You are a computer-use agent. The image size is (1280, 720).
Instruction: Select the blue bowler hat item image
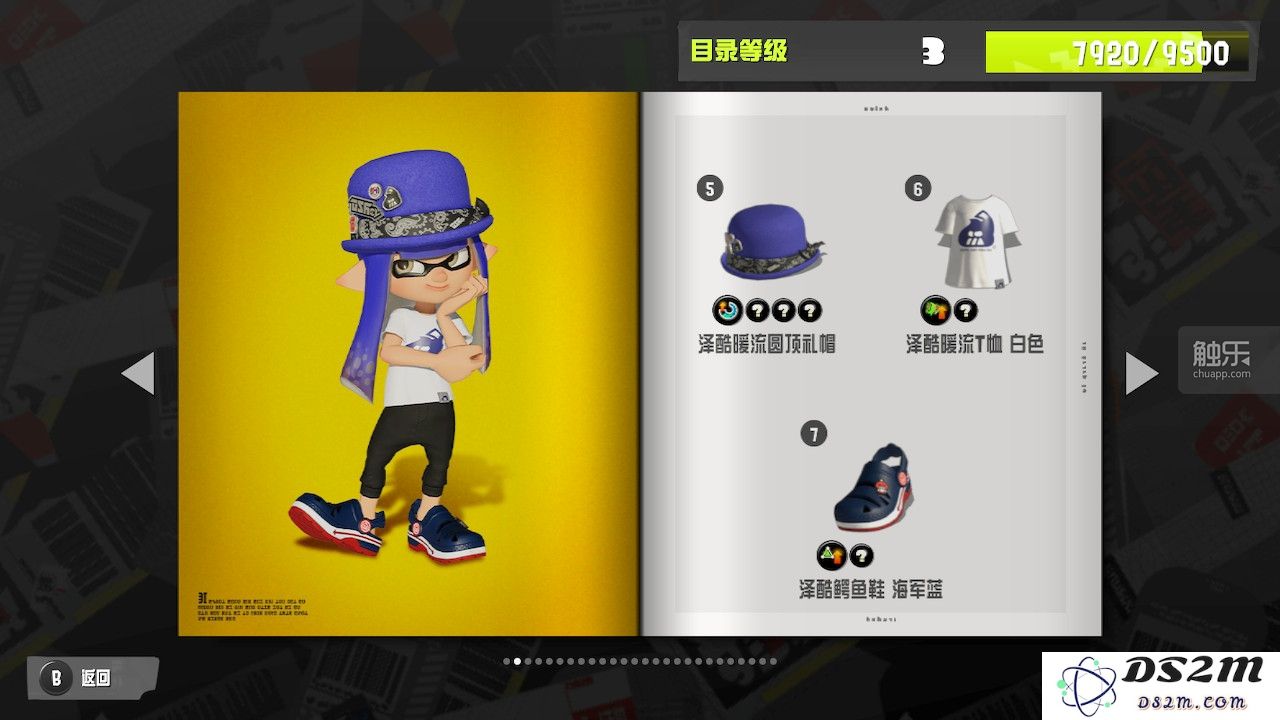tap(772, 241)
